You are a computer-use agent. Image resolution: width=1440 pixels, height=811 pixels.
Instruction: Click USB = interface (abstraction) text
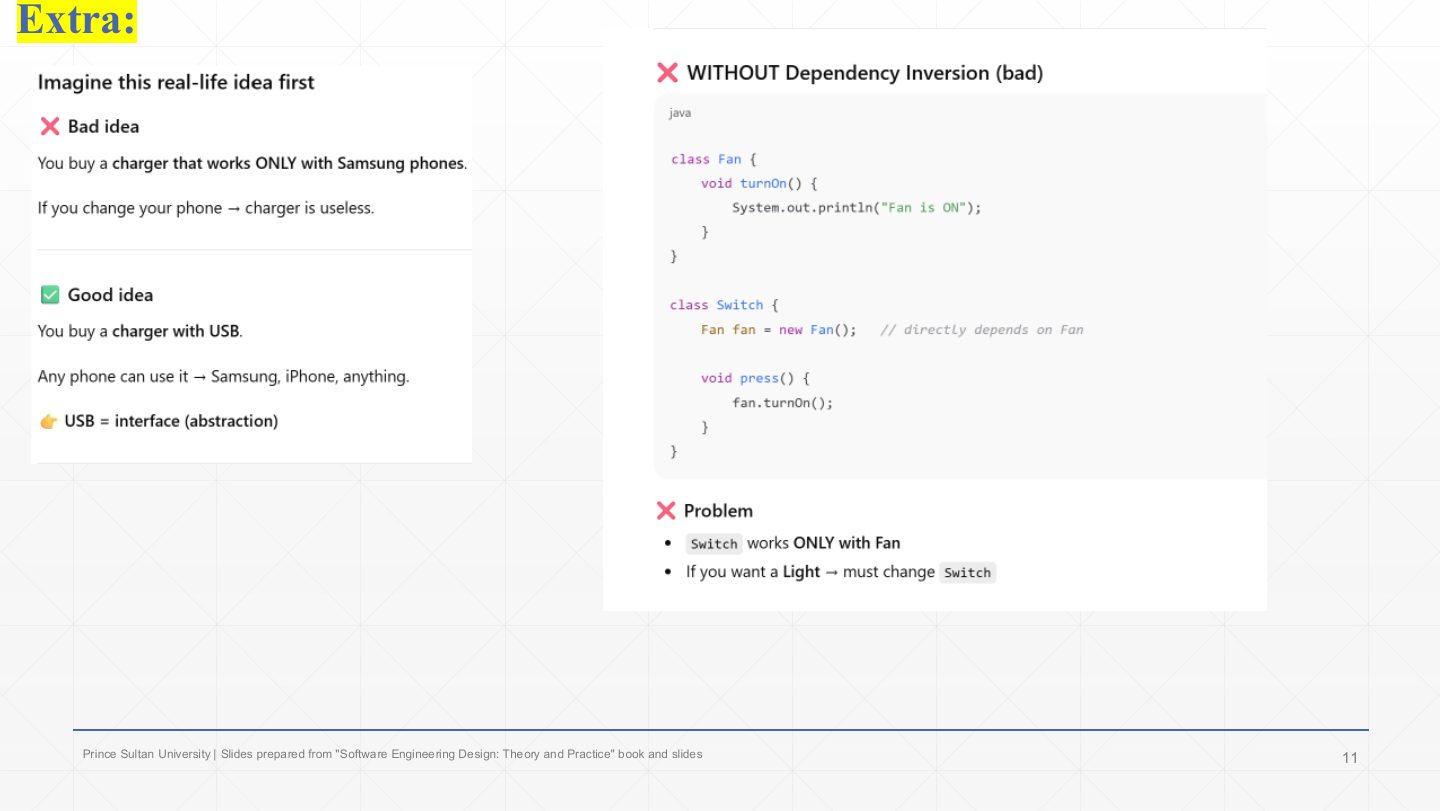click(x=171, y=421)
